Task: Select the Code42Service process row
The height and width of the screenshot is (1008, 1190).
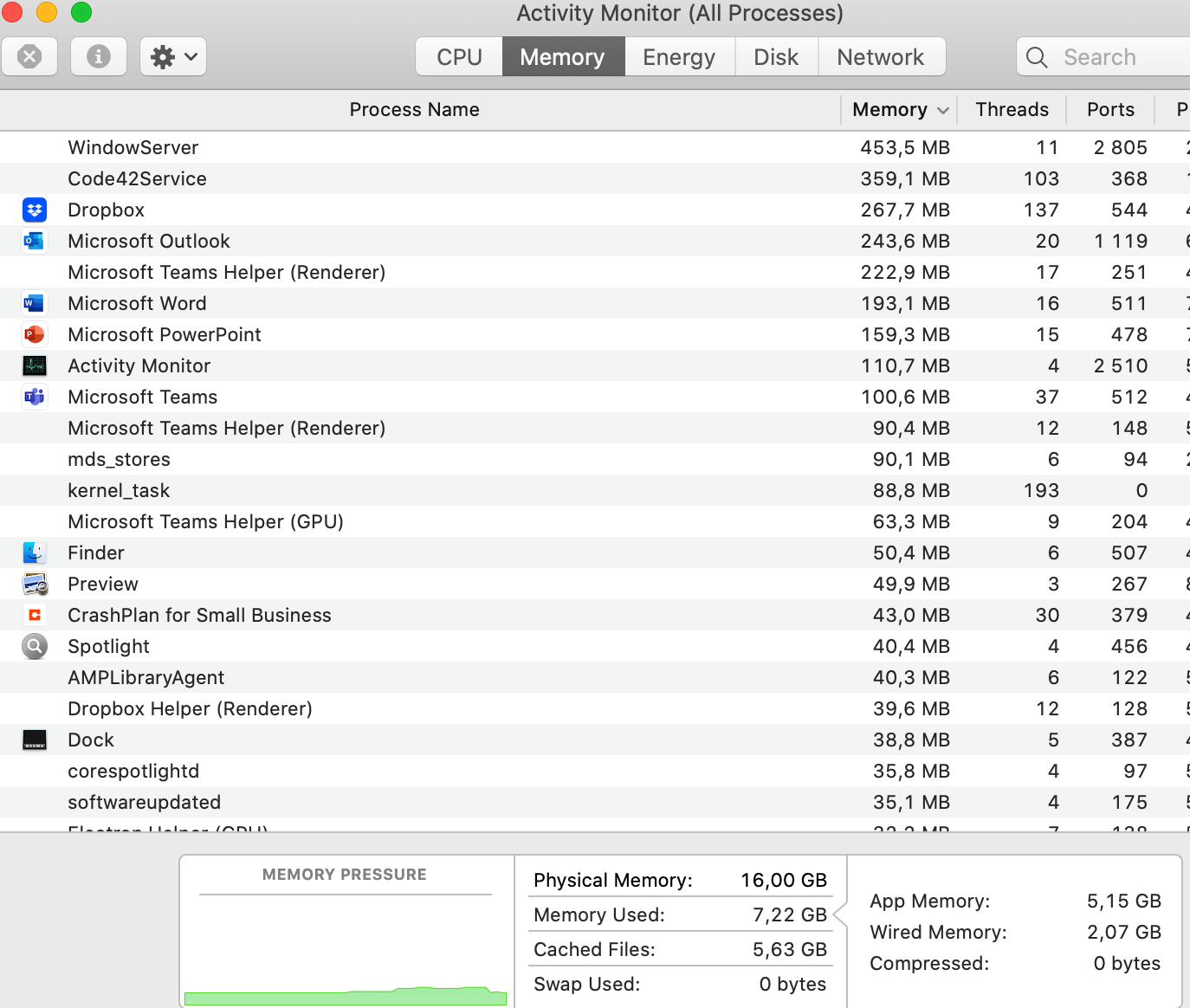Action: click(x=595, y=178)
